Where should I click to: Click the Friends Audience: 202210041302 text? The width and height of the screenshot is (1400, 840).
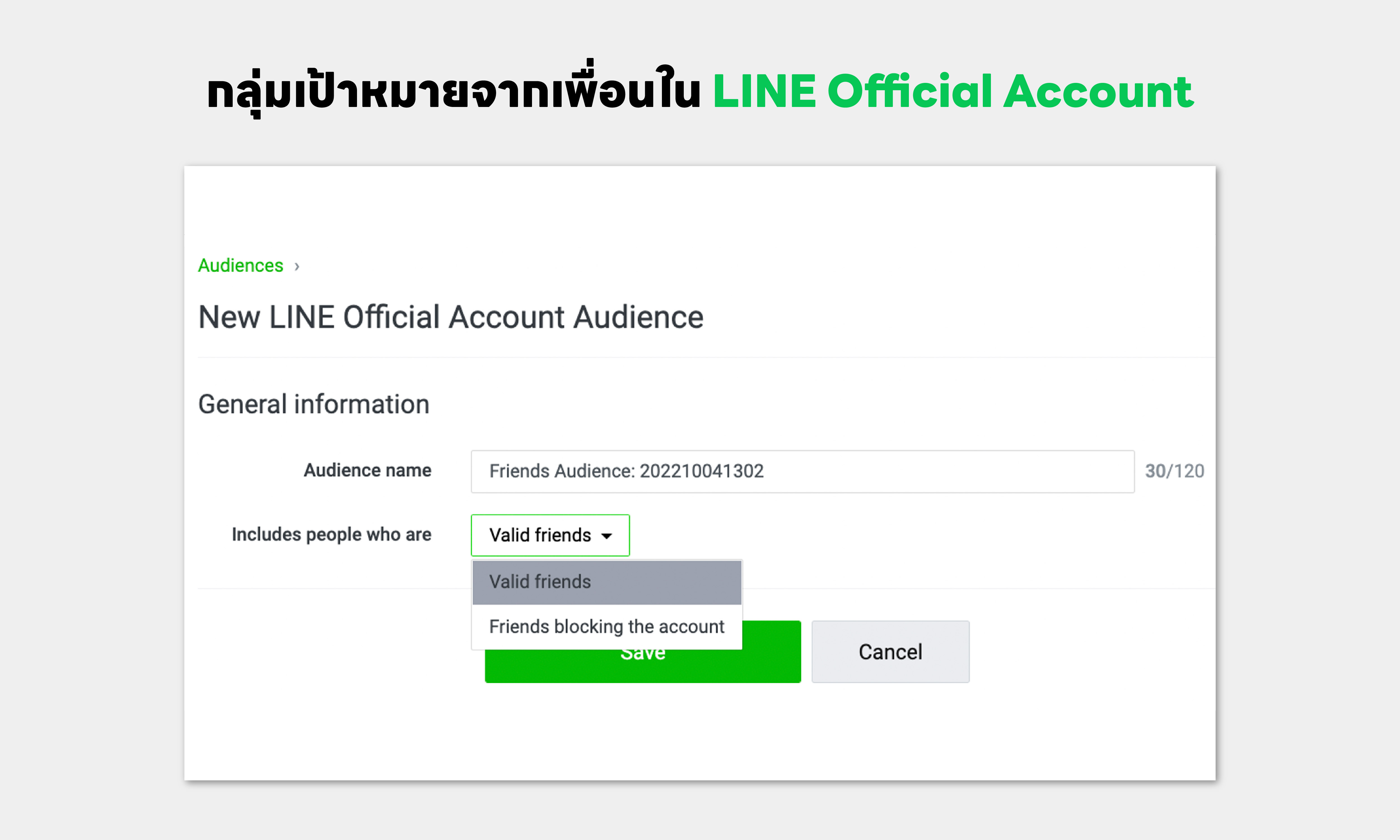(x=626, y=471)
